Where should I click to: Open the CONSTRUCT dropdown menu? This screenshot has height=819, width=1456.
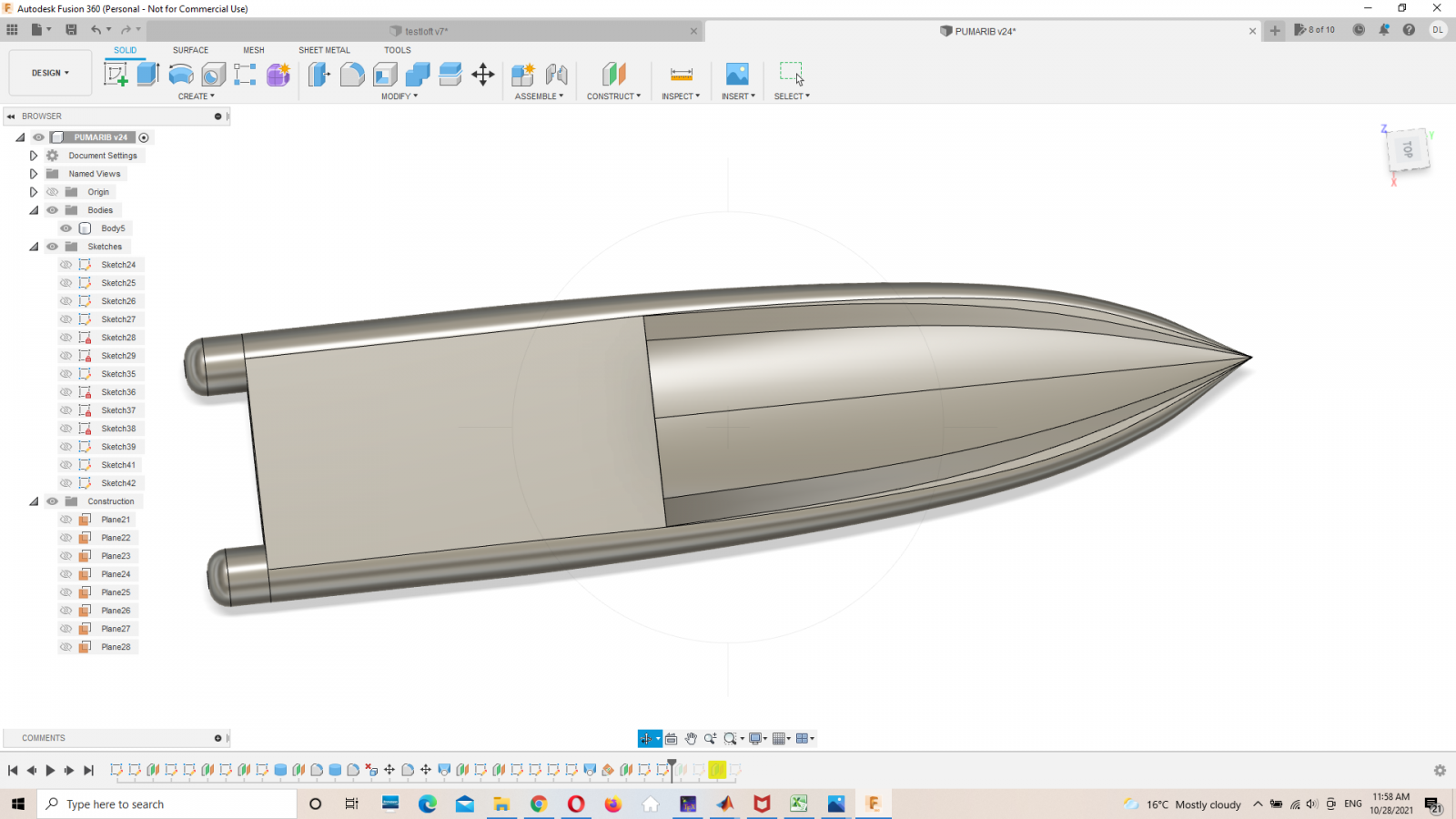[613, 96]
